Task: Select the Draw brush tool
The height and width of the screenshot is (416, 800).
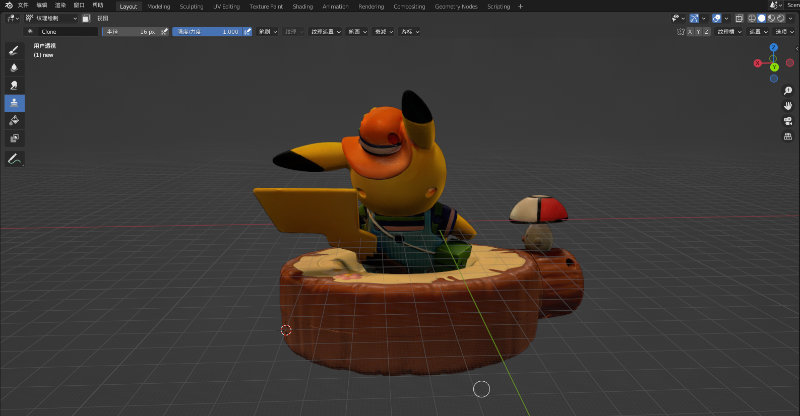Action: point(14,50)
